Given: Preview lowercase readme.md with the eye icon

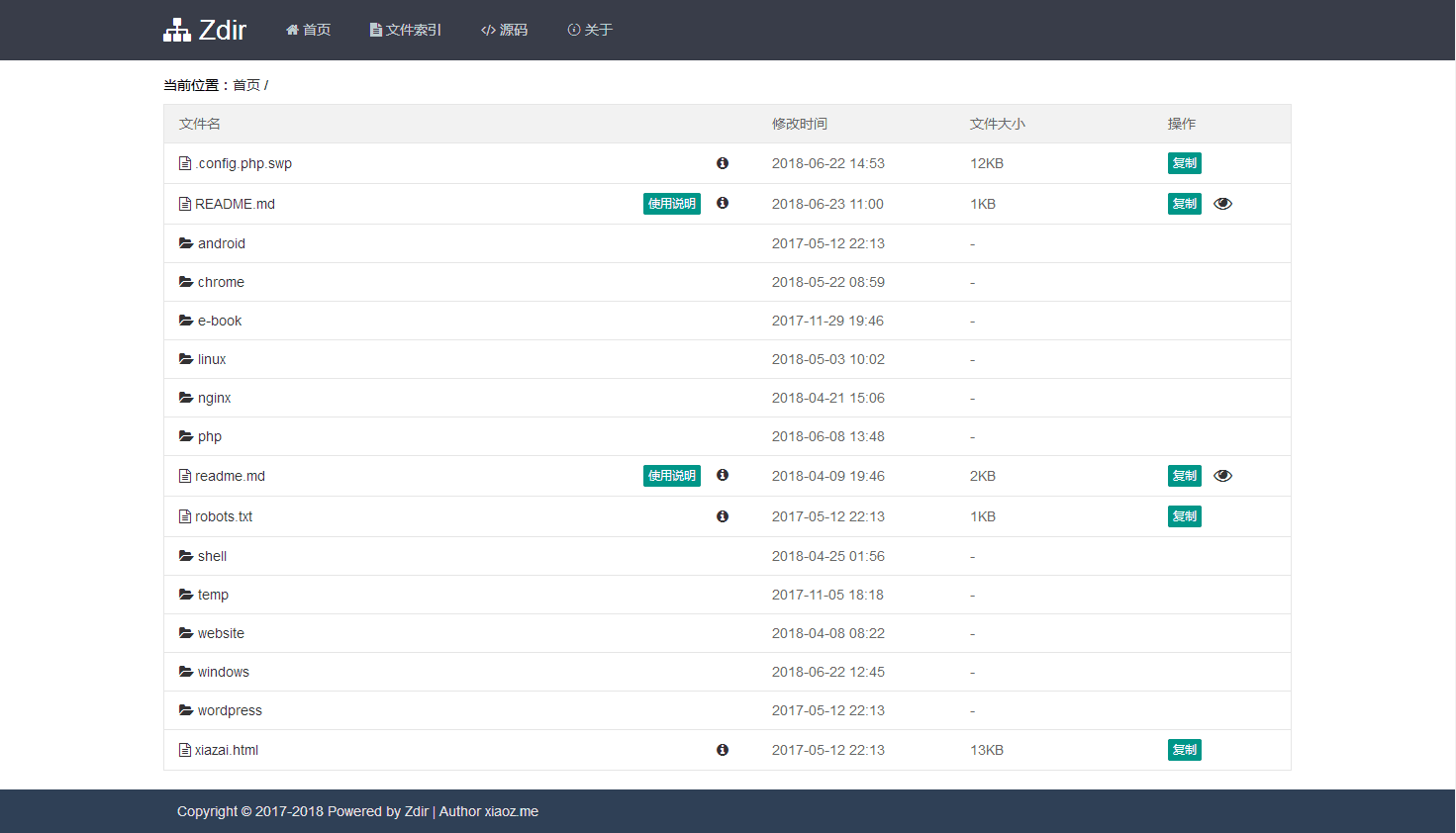Looking at the screenshot, I should [1222, 476].
